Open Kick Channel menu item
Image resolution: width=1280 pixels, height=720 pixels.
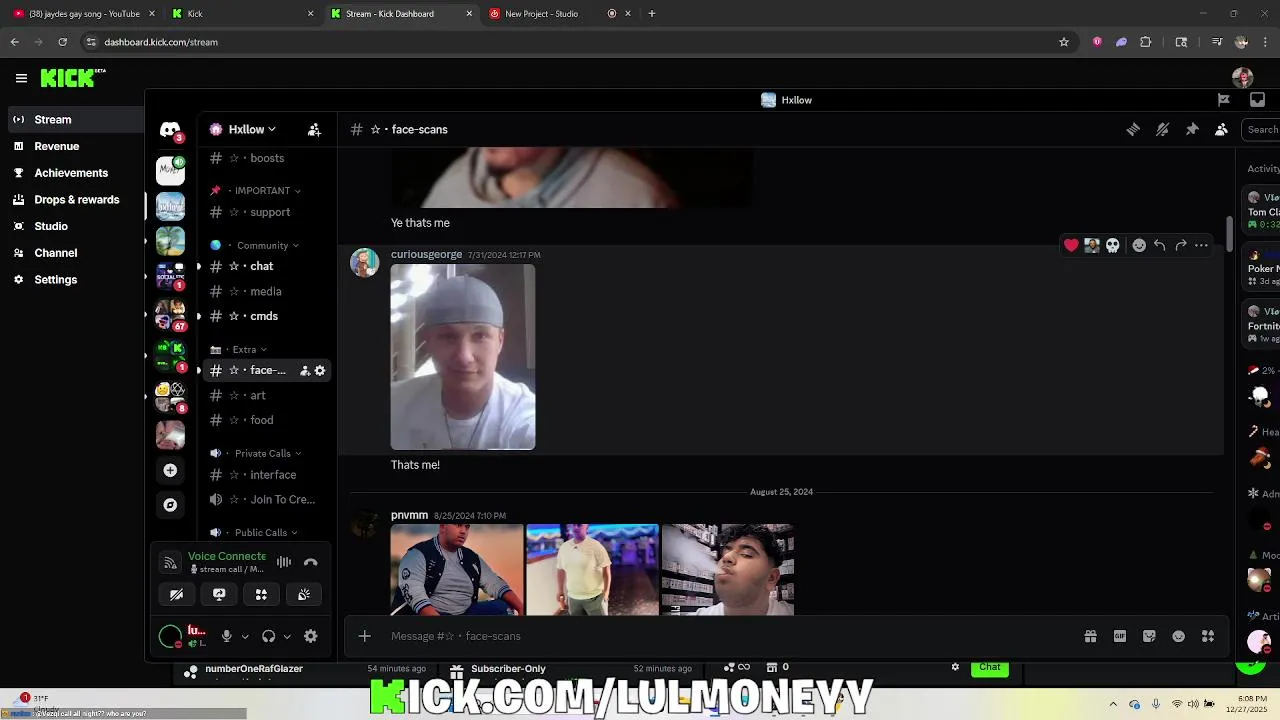(55, 253)
